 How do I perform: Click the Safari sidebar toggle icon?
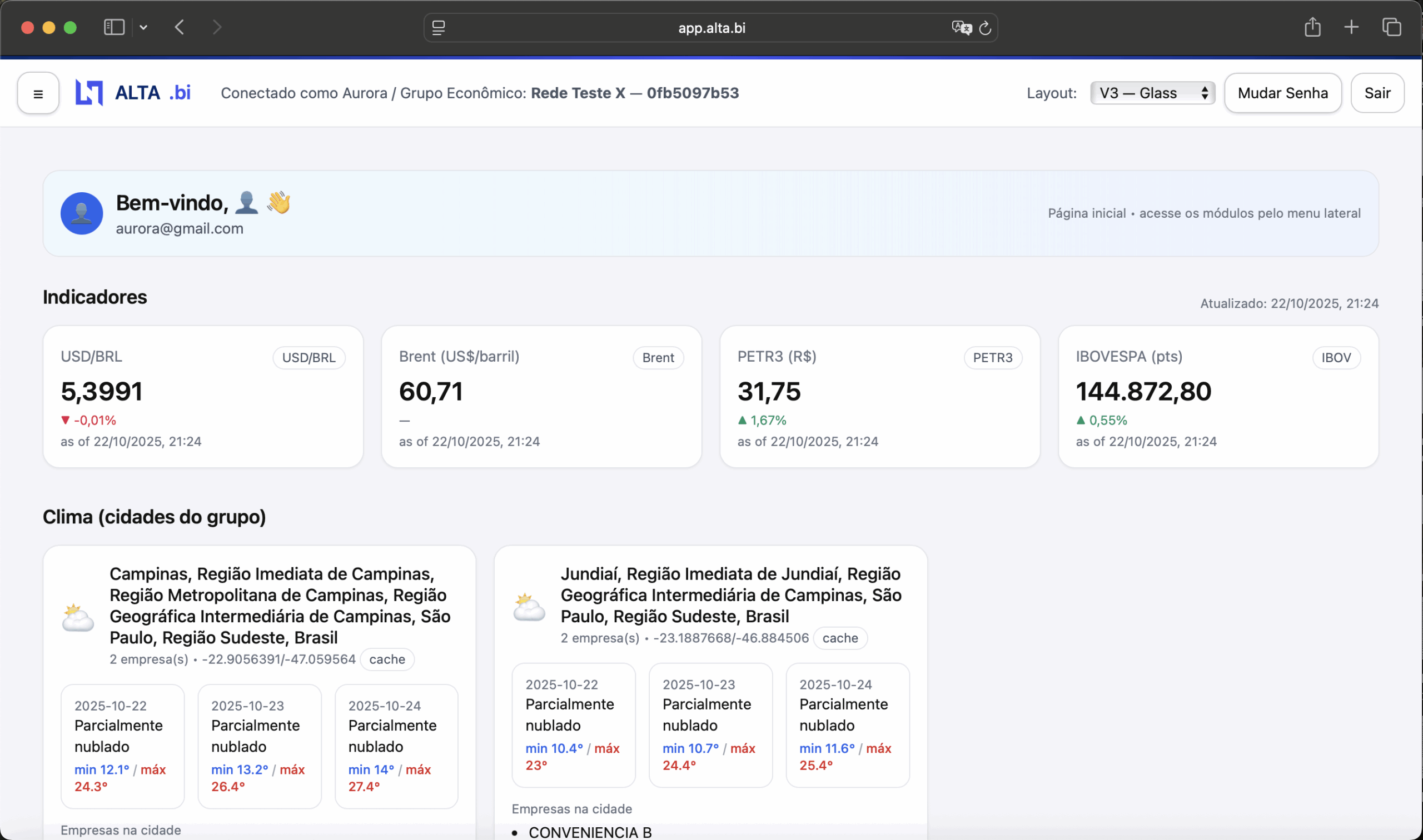tap(114, 27)
